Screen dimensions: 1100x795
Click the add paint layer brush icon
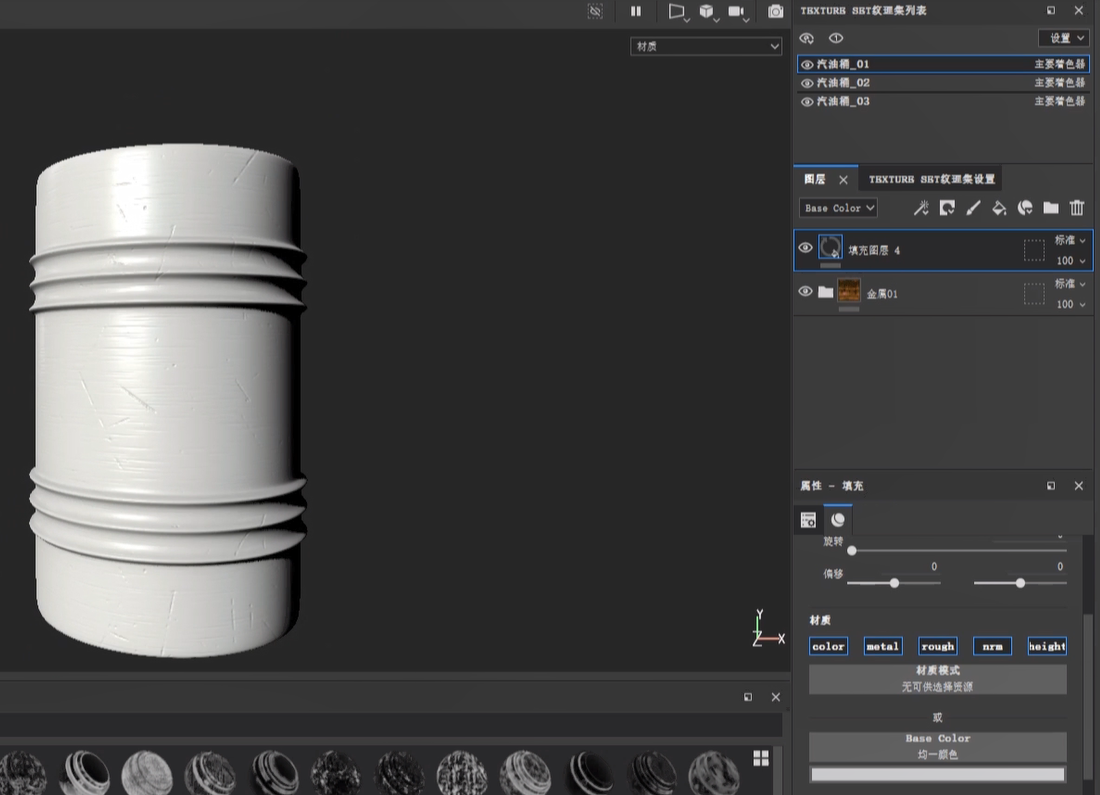click(x=973, y=208)
